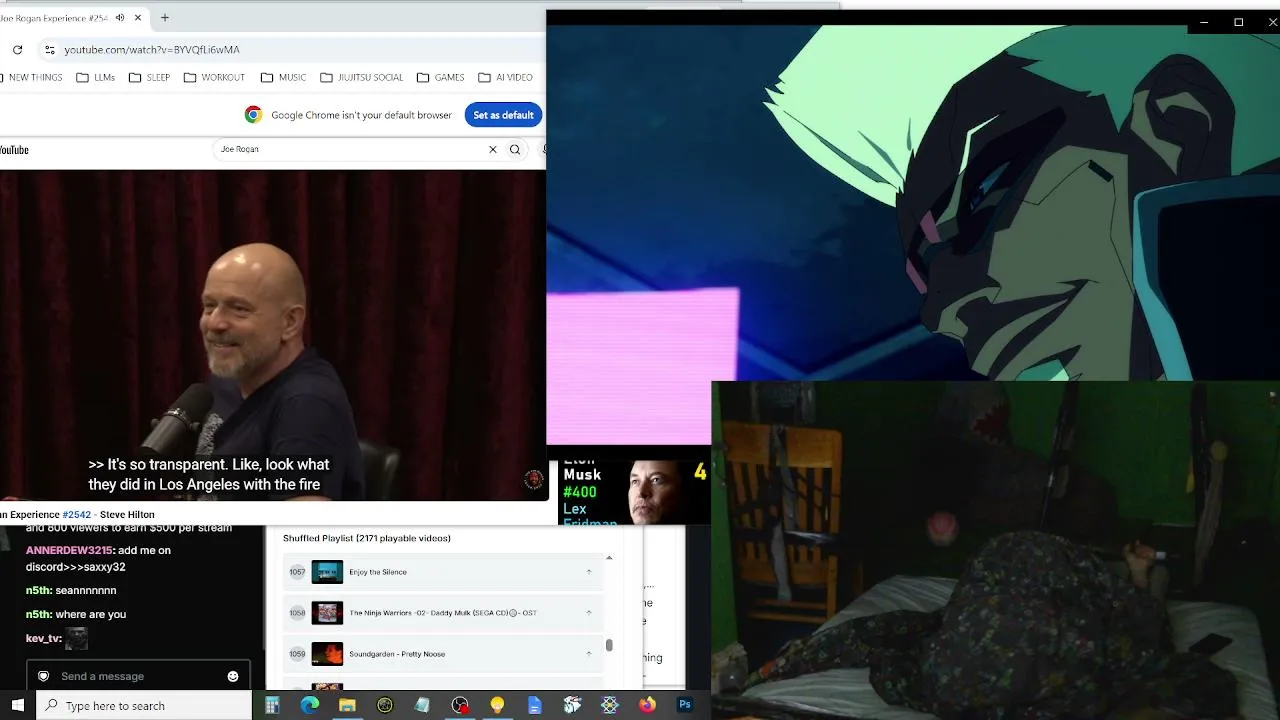
Task: Open Firefox from the taskbar
Action: tap(647, 705)
